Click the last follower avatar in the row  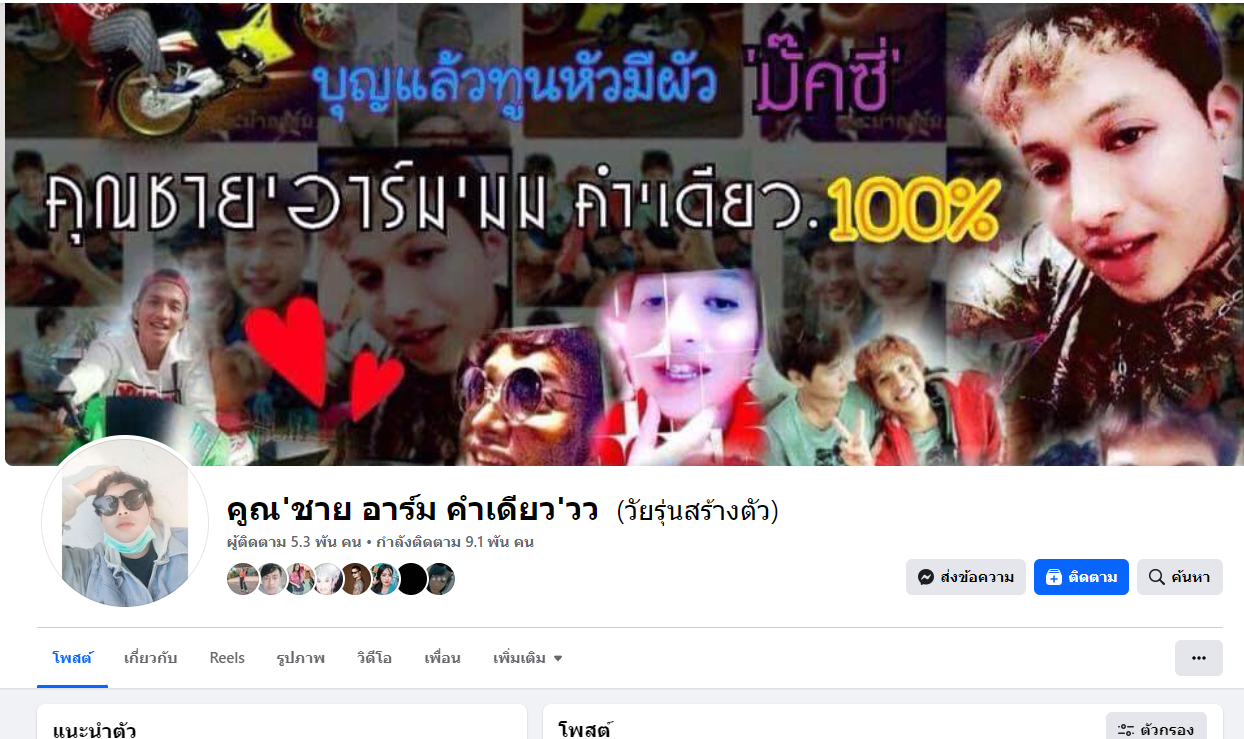pos(439,579)
